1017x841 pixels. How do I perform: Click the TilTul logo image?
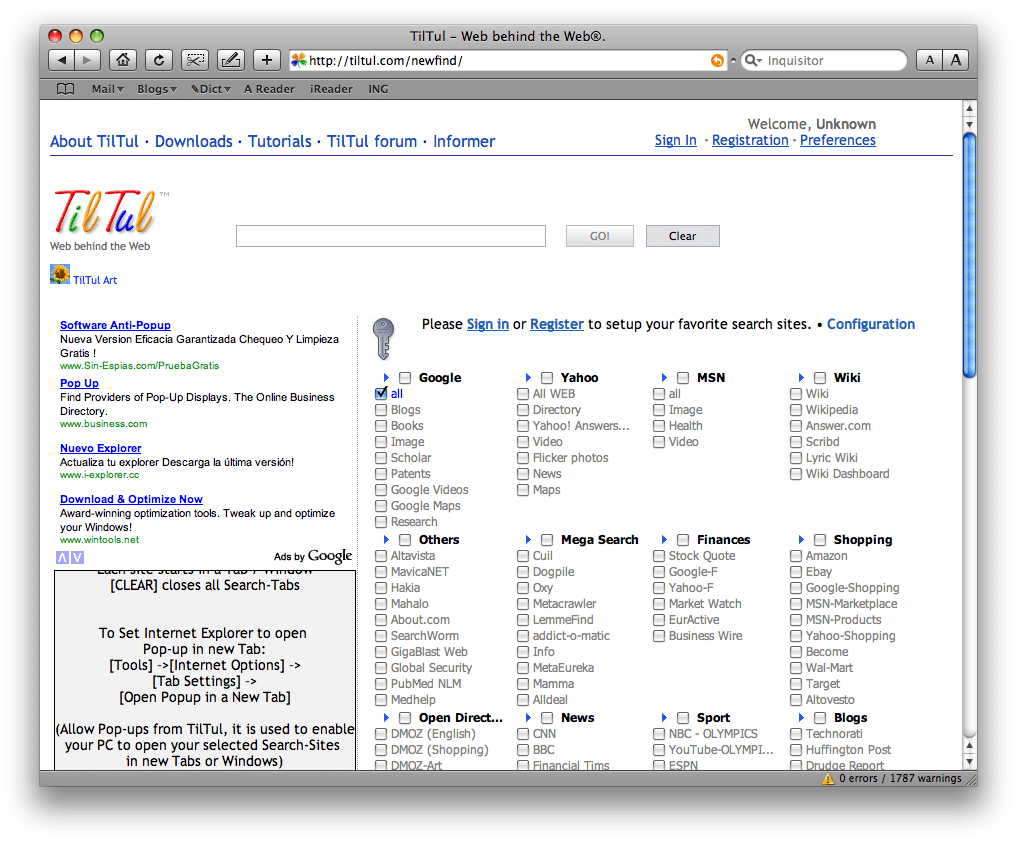[x=104, y=212]
